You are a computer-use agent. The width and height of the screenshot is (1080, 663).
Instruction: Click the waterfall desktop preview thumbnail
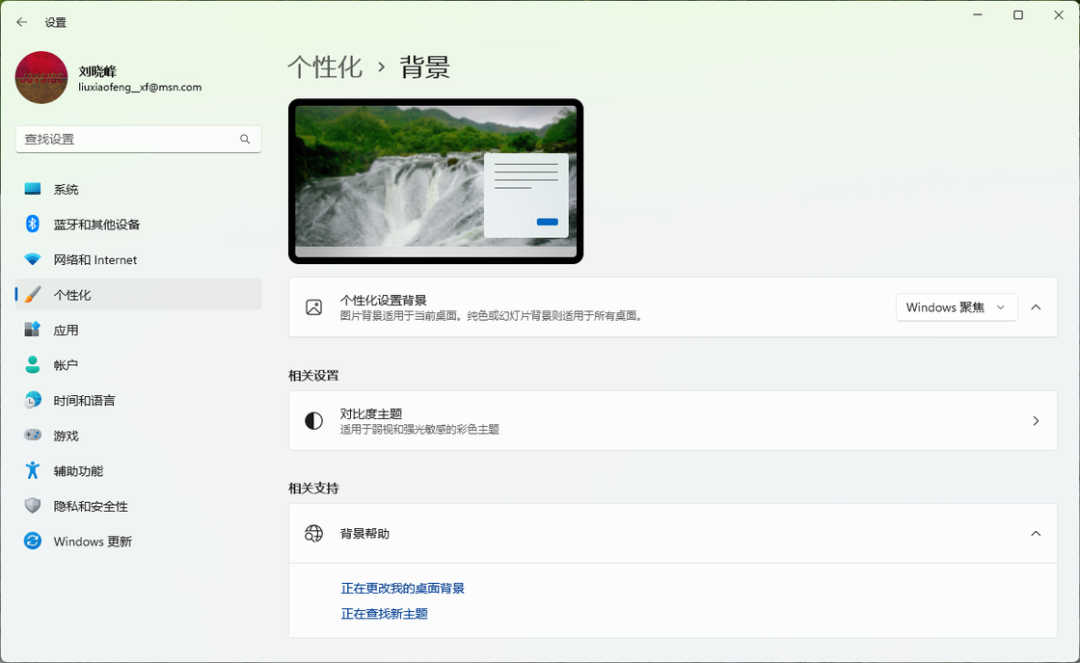435,181
